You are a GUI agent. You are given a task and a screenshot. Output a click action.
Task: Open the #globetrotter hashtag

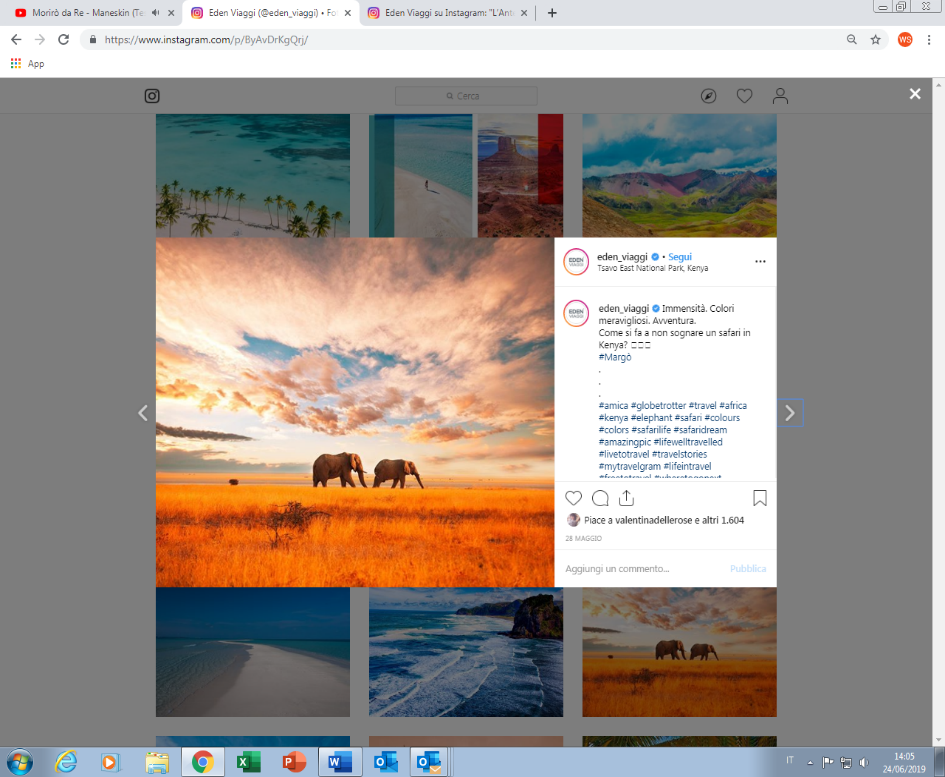[658, 406]
